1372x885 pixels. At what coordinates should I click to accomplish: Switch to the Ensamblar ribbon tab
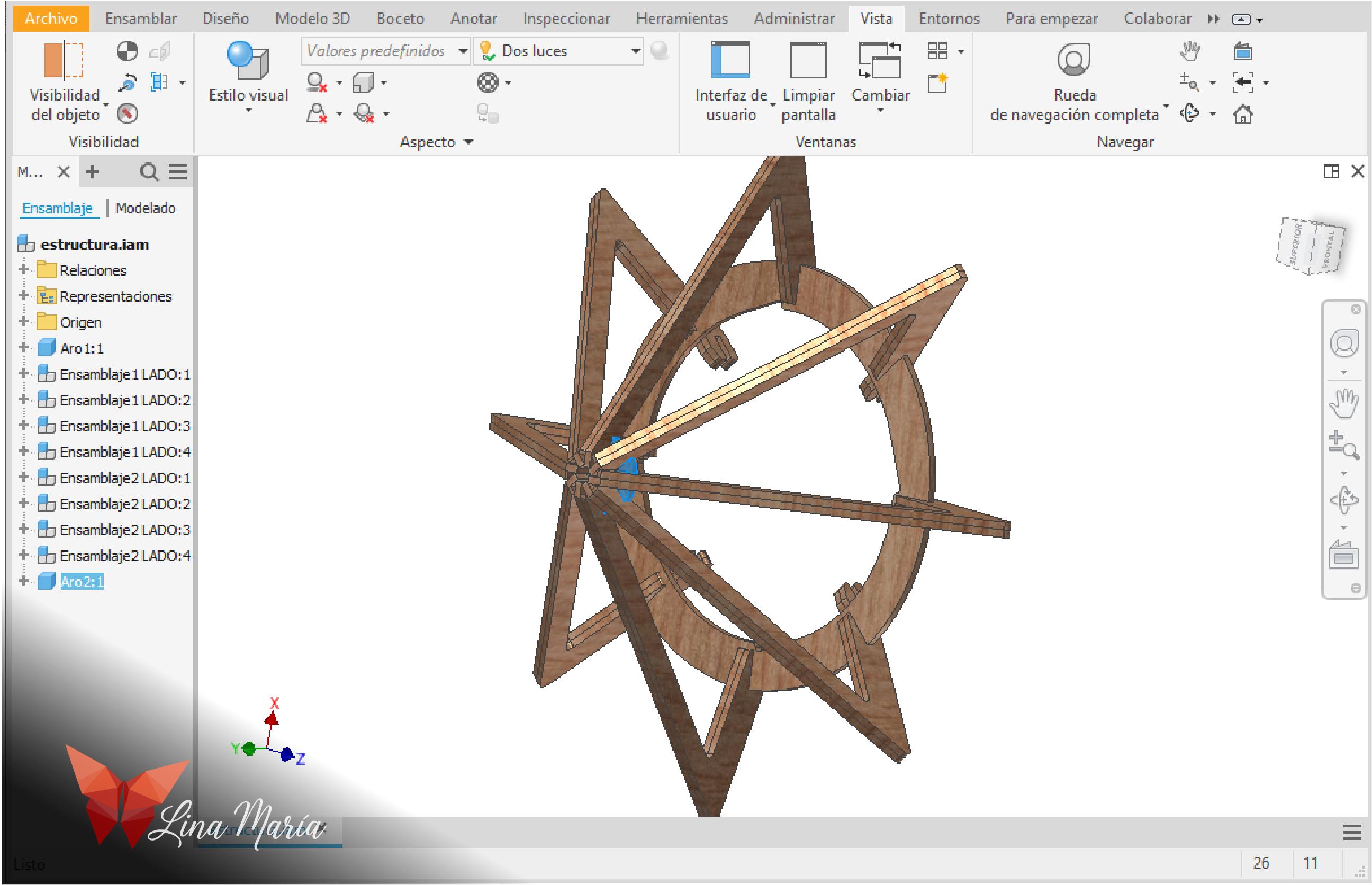[141, 19]
